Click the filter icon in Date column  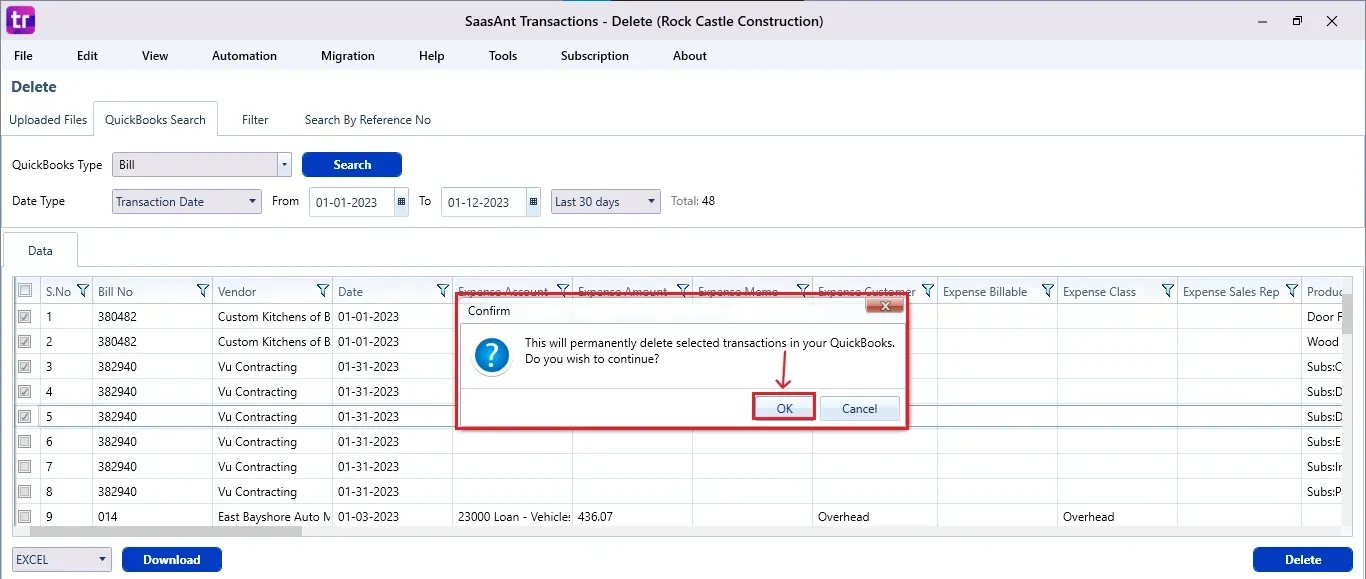(442, 291)
